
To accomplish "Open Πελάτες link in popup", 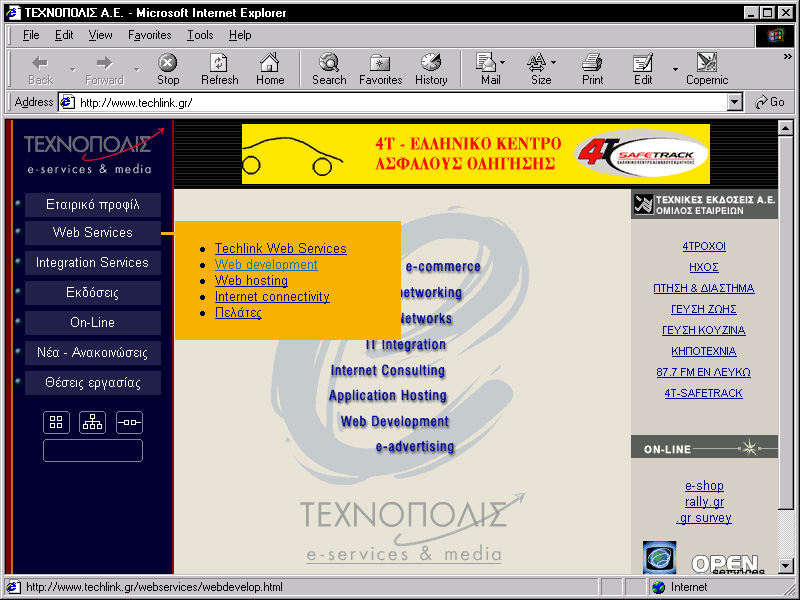I will [x=238, y=313].
